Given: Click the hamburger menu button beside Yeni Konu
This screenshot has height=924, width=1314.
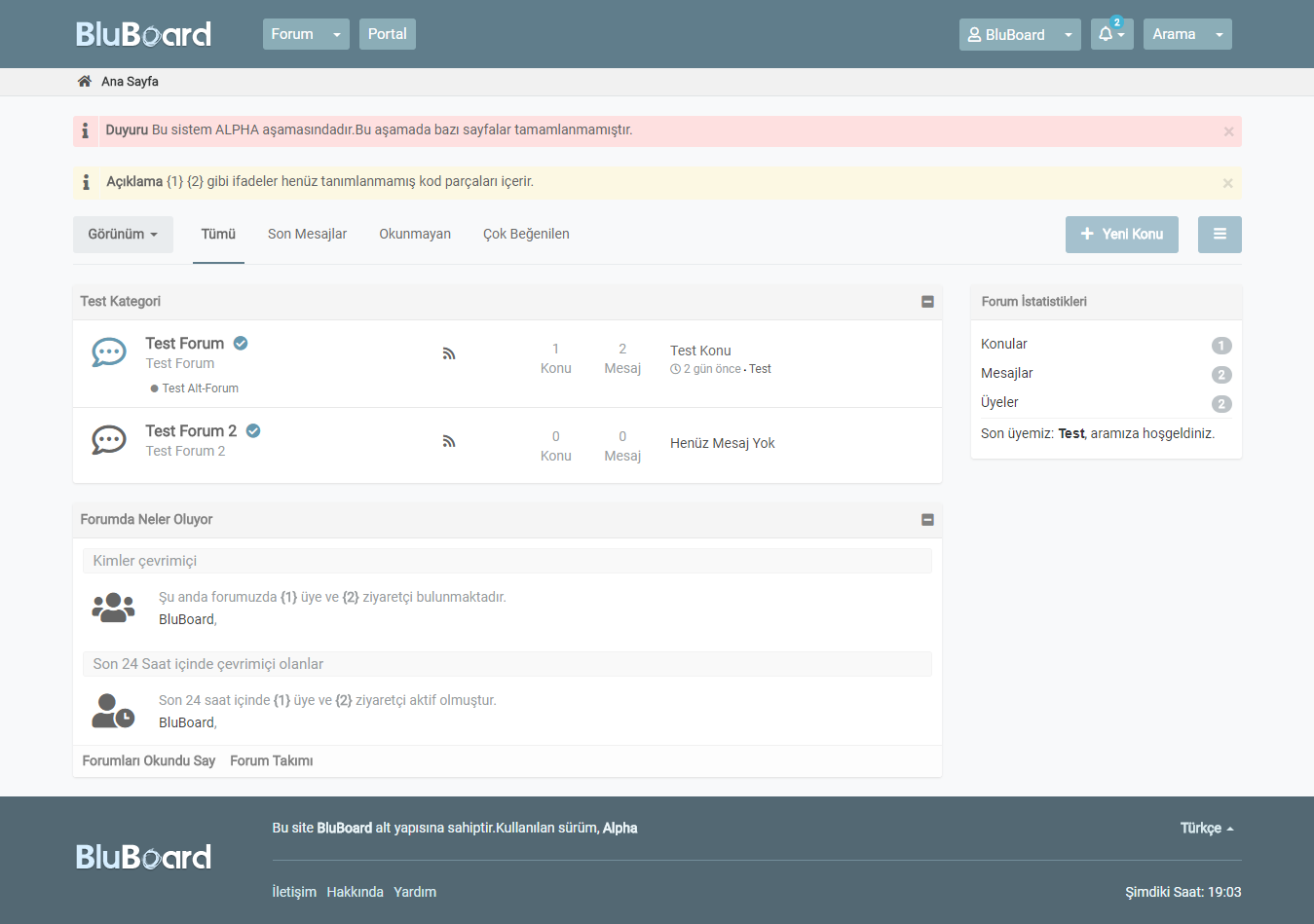Looking at the screenshot, I should click(1220, 235).
